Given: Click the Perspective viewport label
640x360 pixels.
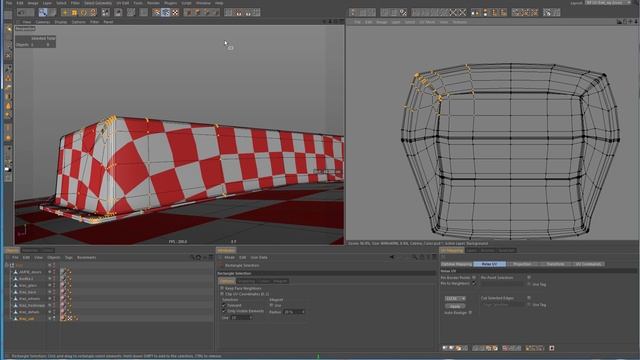Looking at the screenshot, I should tap(25, 29).
